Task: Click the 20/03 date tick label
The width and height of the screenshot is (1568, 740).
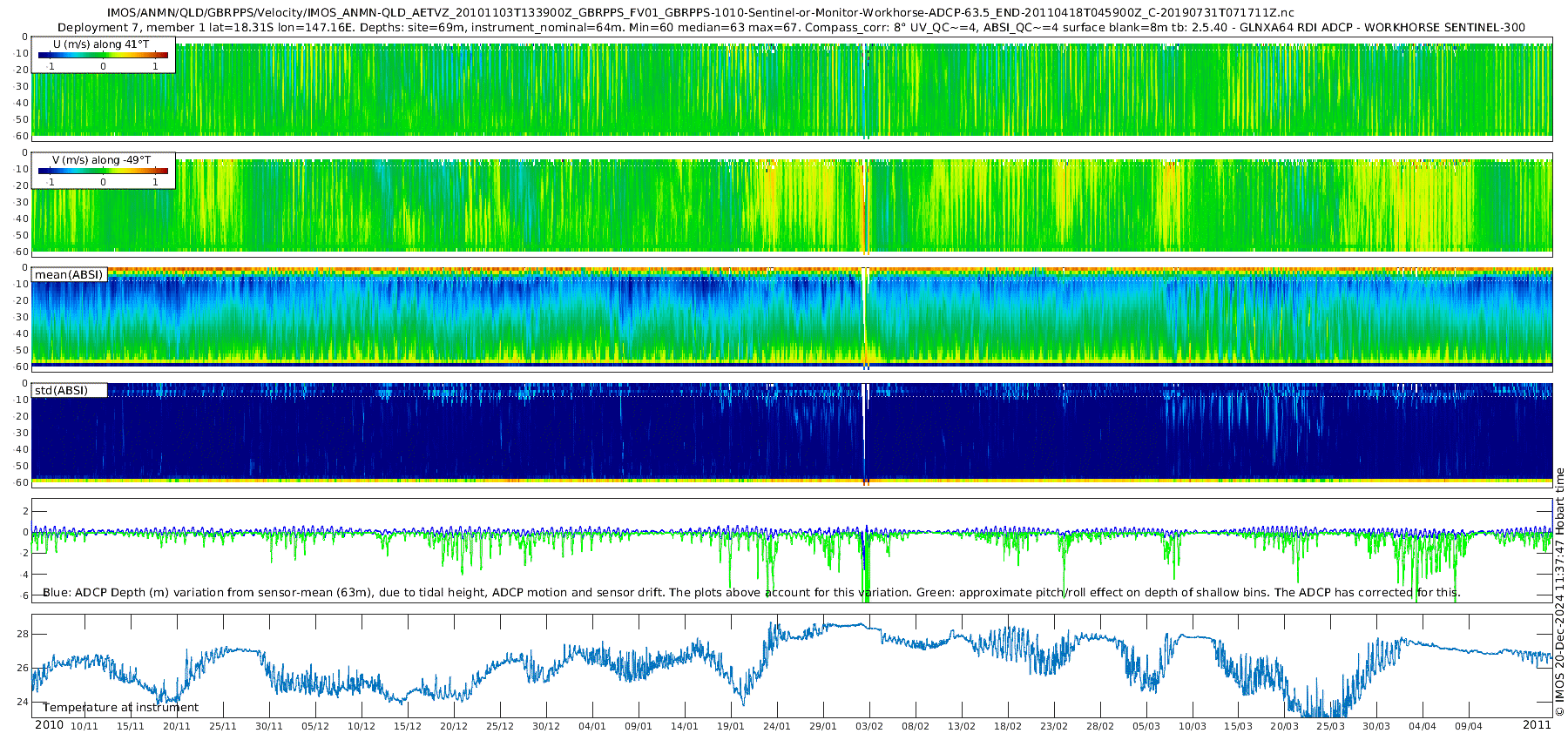Action: click(1284, 726)
